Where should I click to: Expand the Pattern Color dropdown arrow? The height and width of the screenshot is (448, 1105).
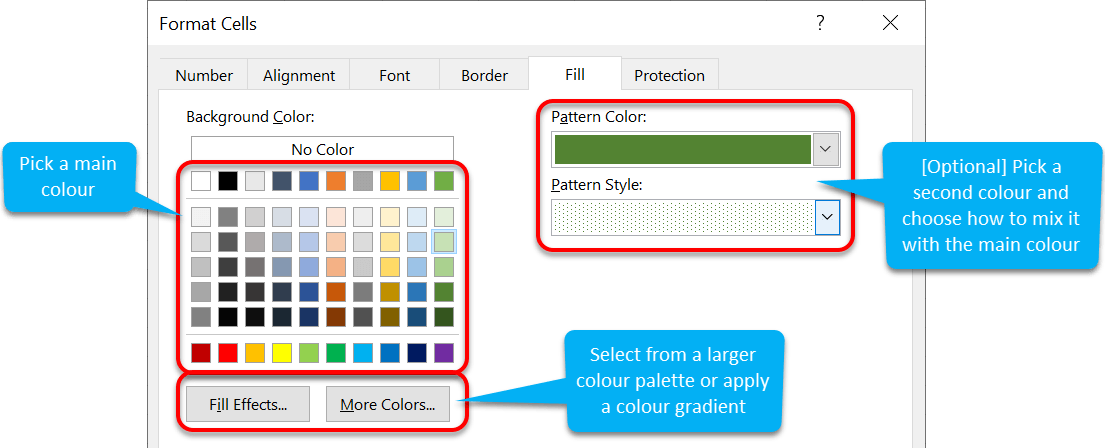click(825, 149)
